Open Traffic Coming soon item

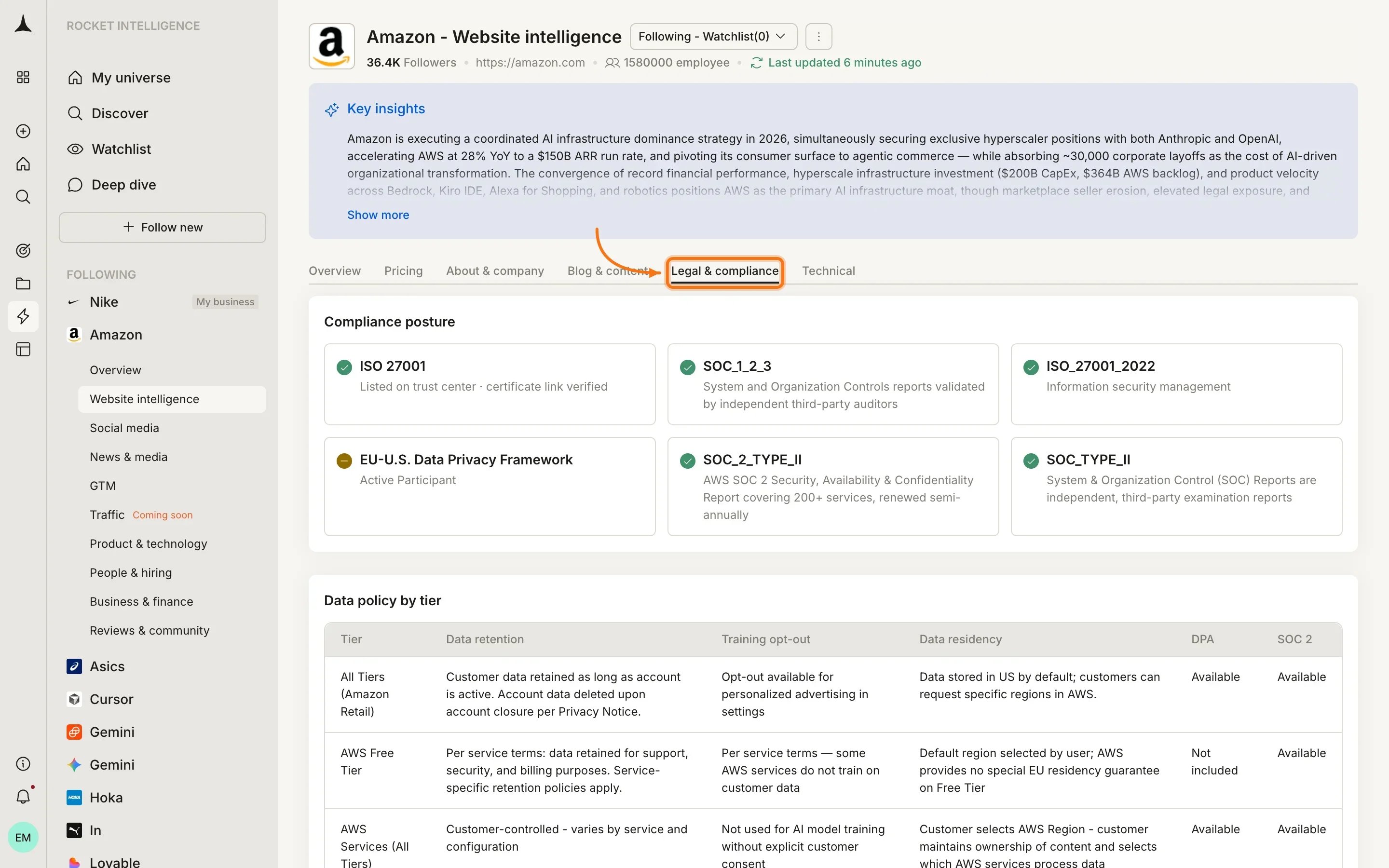click(141, 515)
